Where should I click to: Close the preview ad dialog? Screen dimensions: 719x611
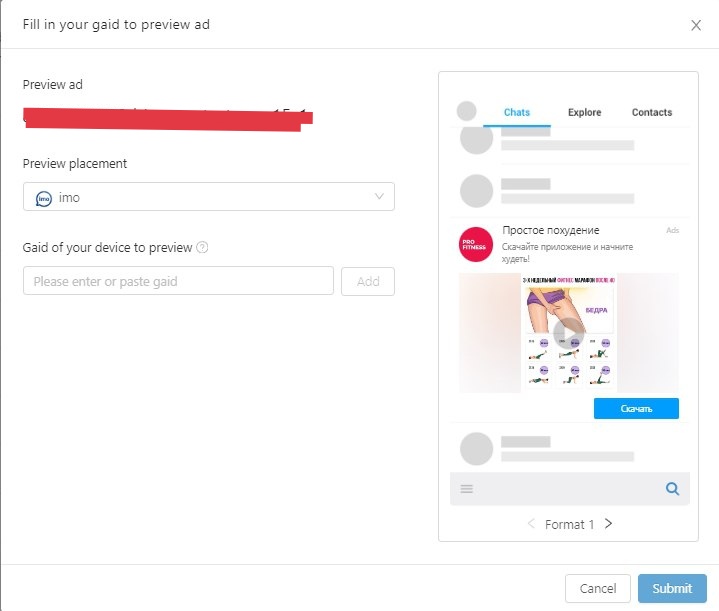click(696, 25)
